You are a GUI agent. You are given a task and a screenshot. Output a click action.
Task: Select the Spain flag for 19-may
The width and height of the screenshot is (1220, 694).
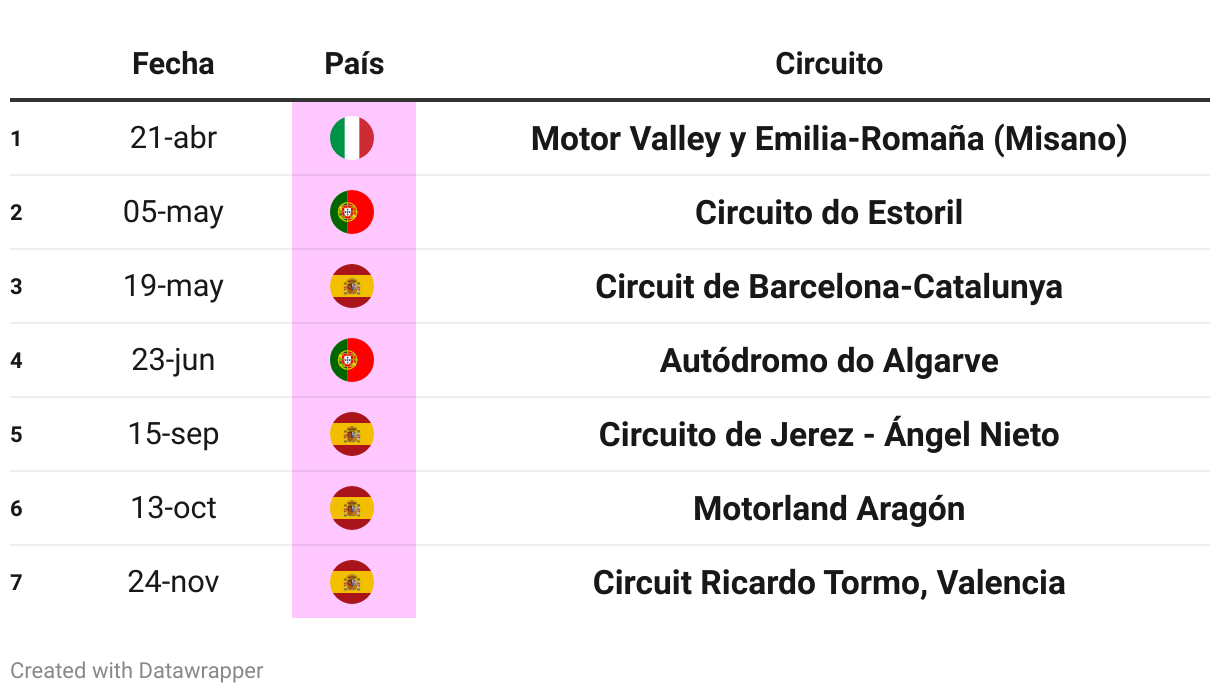(x=352, y=286)
